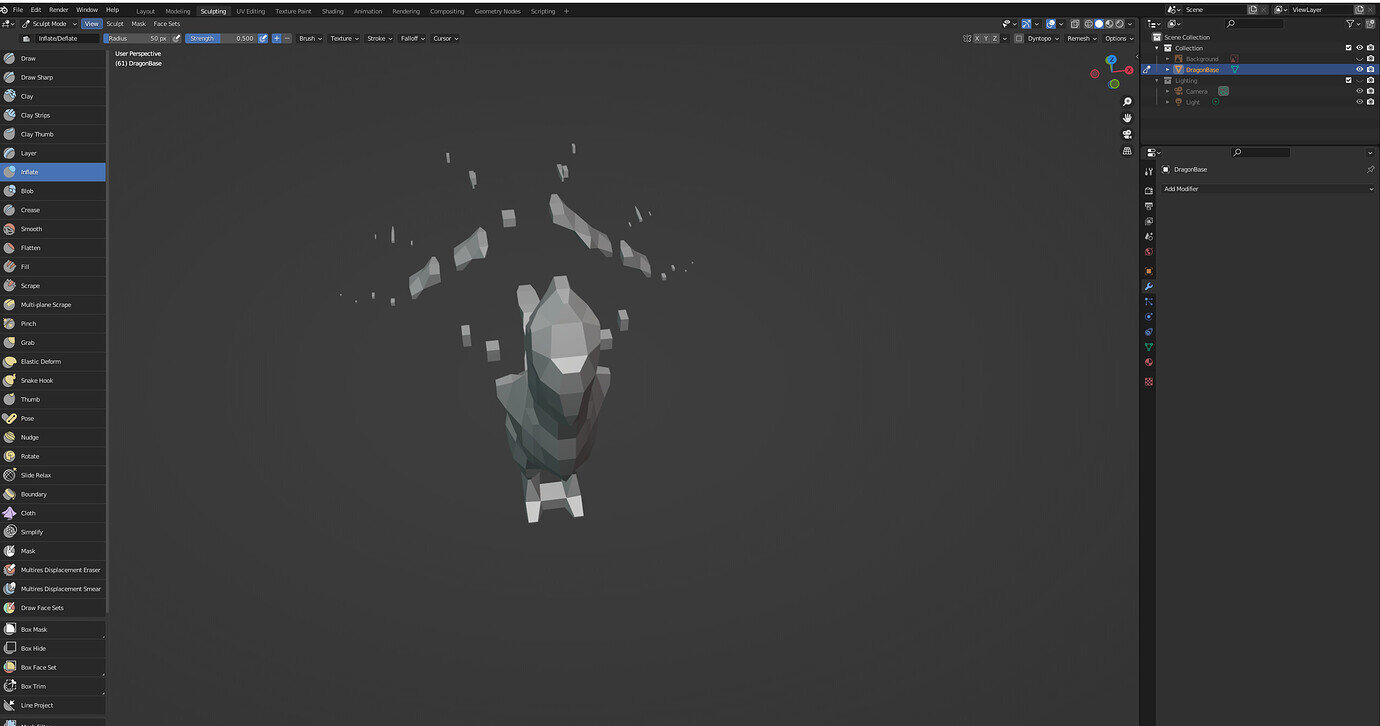Open the Falloff dropdown

412,38
